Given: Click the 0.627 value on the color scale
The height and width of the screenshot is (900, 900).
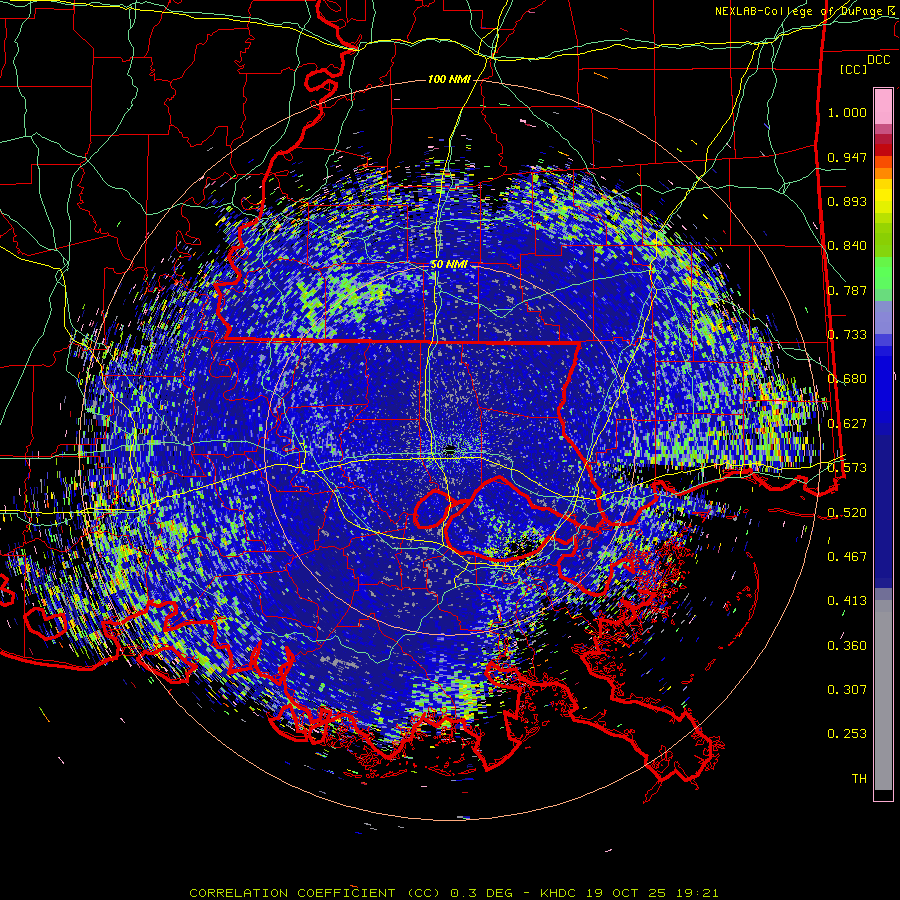Looking at the screenshot, I should [x=847, y=424].
